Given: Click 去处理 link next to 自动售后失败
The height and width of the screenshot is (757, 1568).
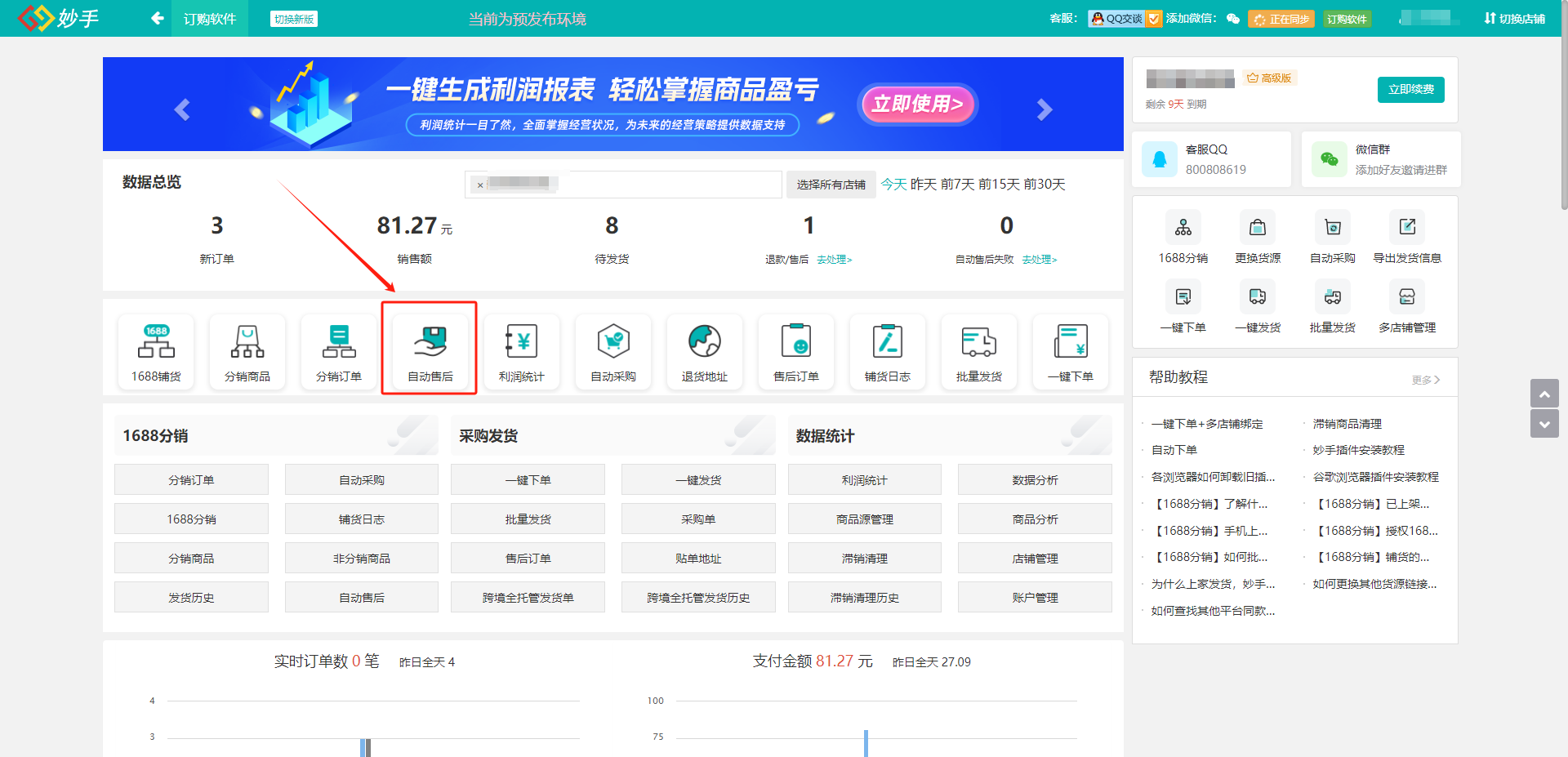Looking at the screenshot, I should point(1040,260).
